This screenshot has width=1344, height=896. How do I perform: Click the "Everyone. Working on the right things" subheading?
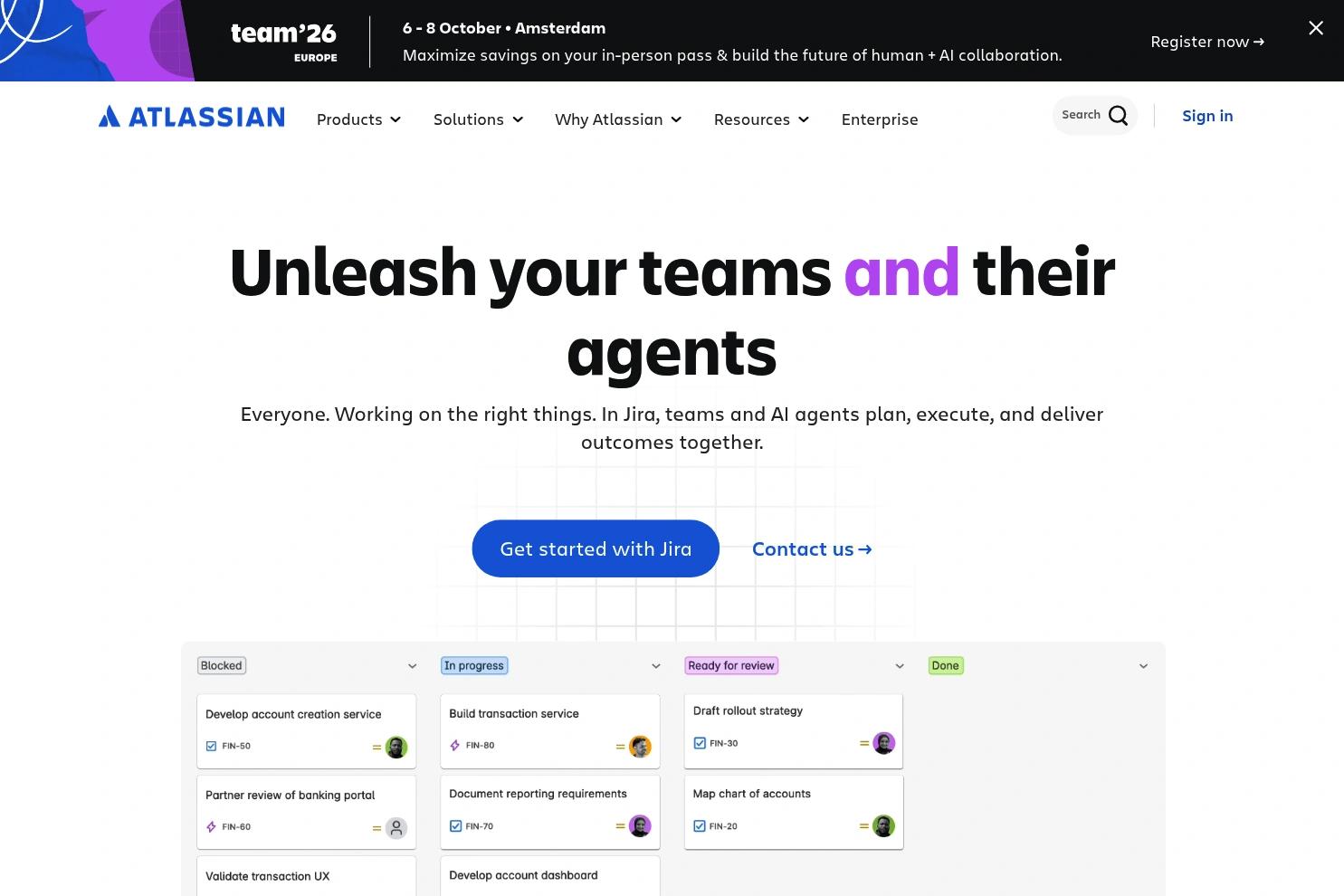click(x=672, y=428)
